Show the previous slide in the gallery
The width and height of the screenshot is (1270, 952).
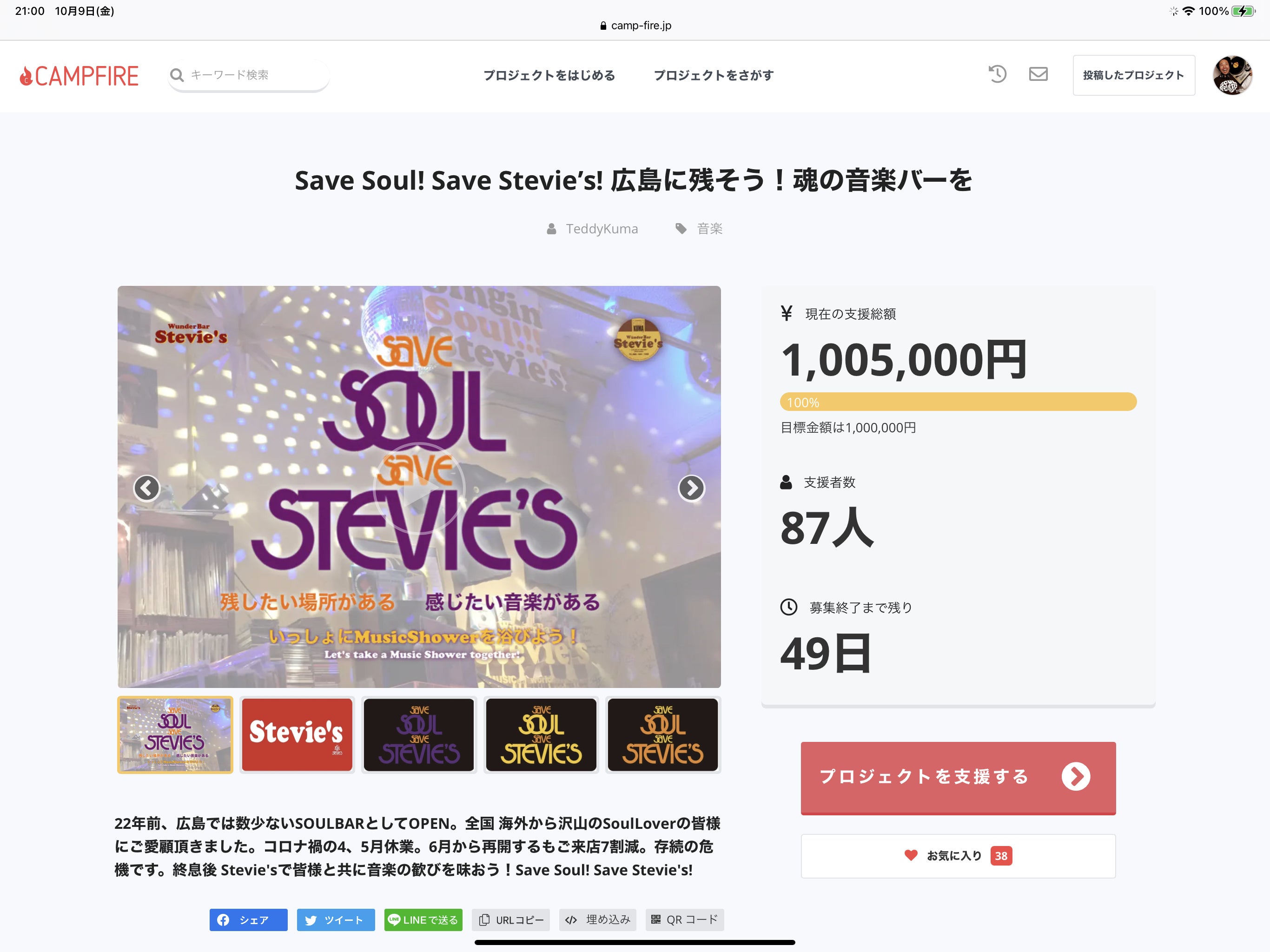(146, 488)
